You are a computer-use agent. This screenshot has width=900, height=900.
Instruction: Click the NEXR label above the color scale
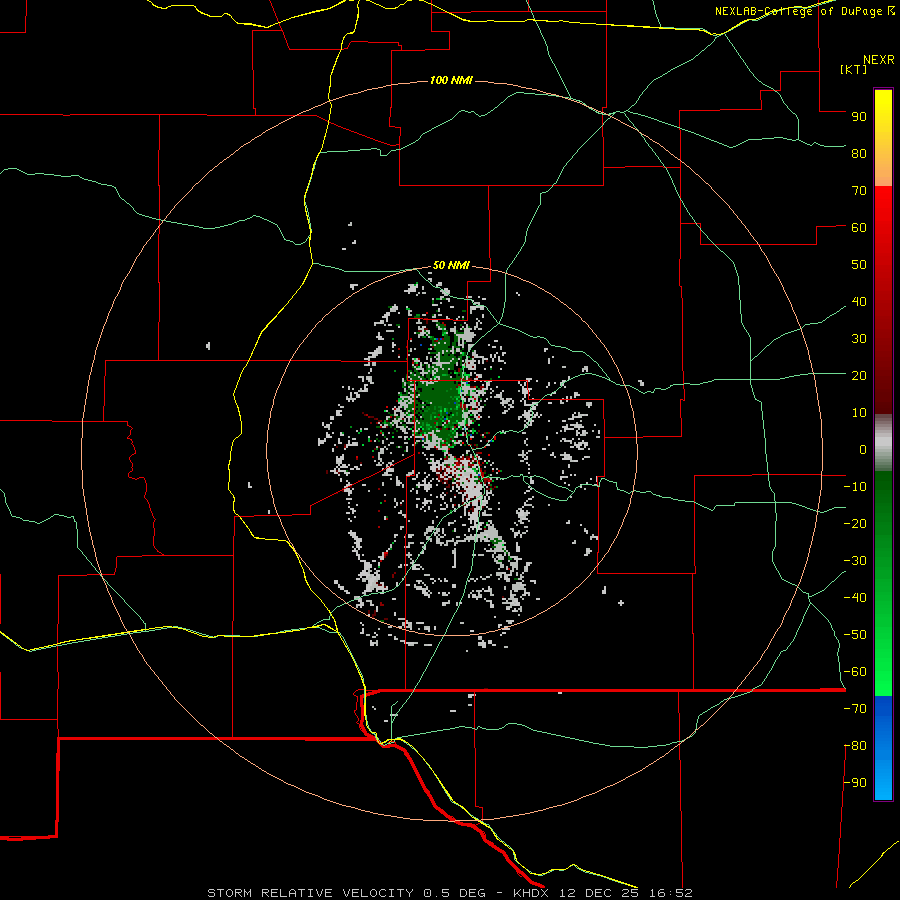[879, 60]
